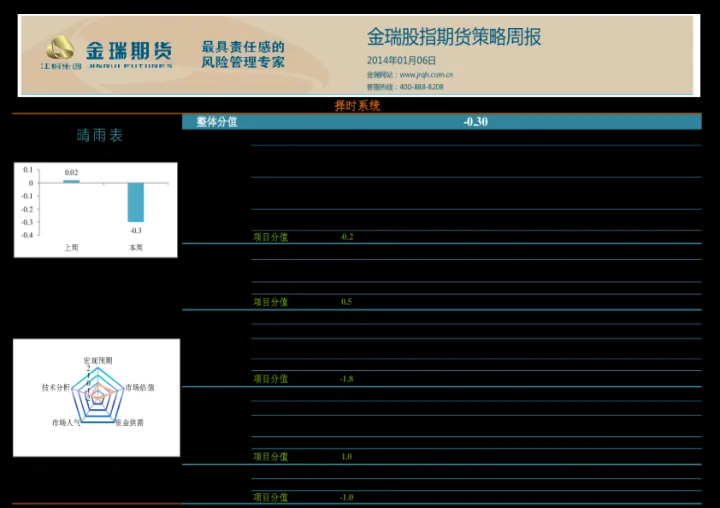Select the item score value -0.2
Image resolution: width=720 pixels, height=508 pixels.
coord(347,237)
